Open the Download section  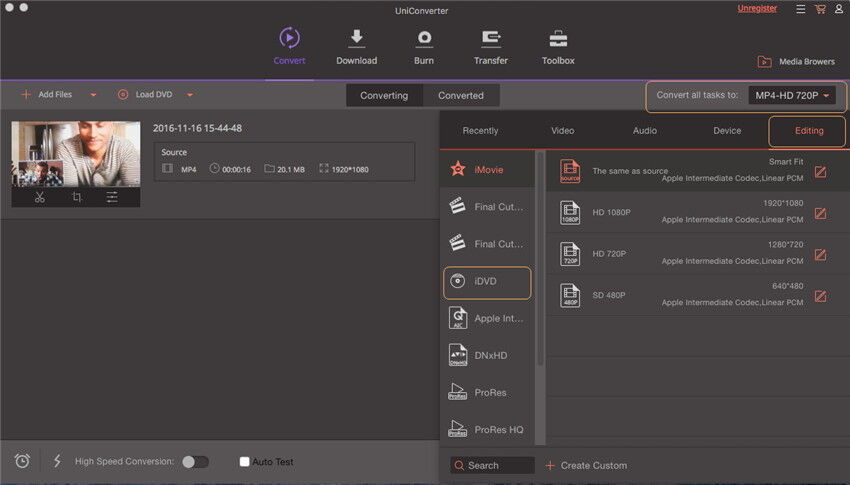pos(356,47)
